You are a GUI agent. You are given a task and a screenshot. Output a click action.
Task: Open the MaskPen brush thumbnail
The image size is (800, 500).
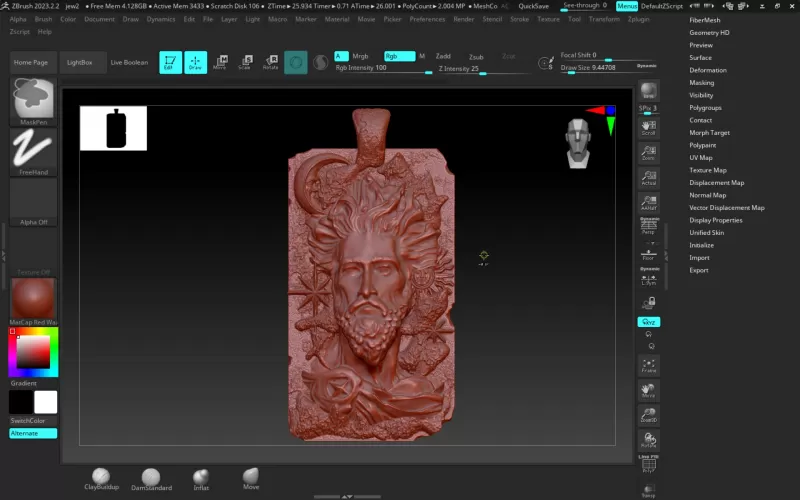point(34,102)
